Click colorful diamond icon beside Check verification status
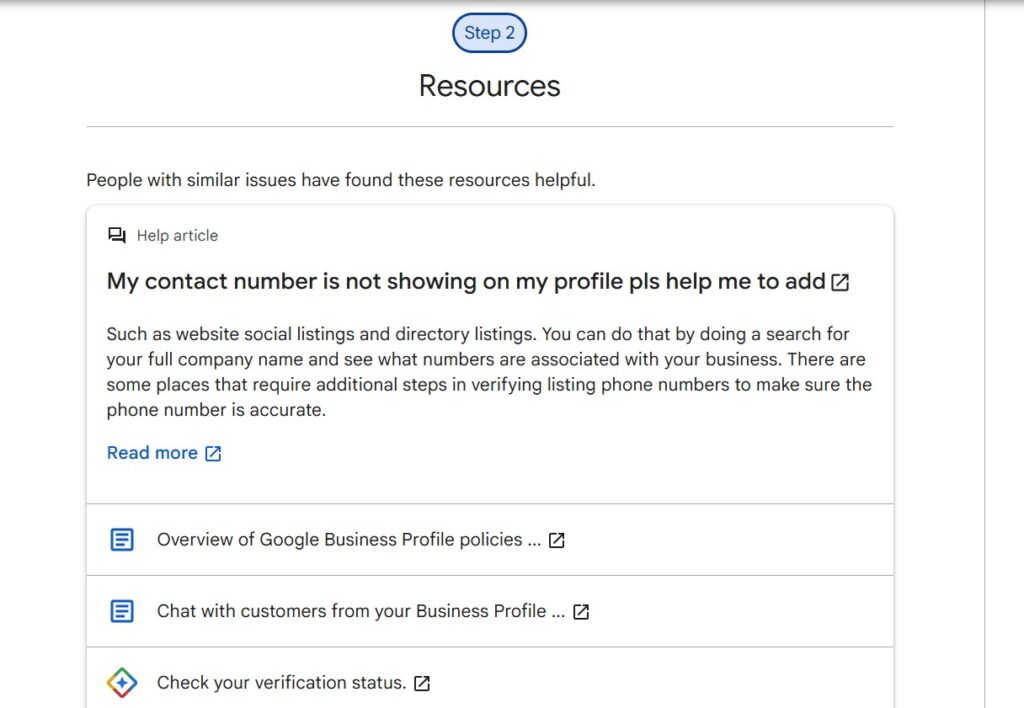 (x=121, y=683)
